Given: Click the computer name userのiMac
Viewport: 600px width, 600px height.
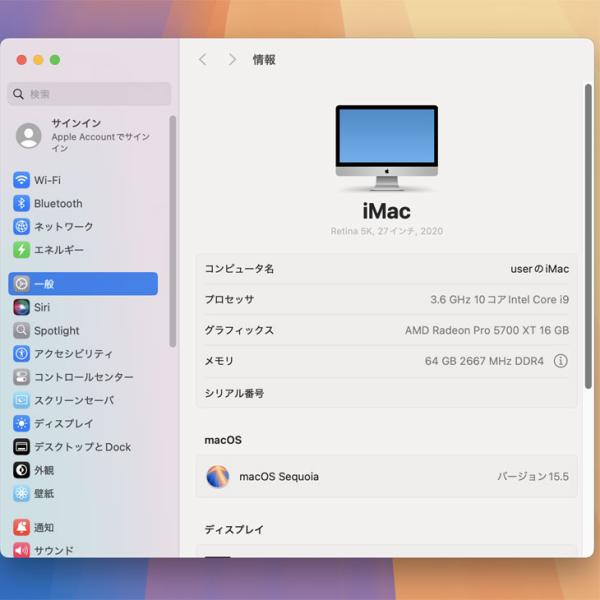Looking at the screenshot, I should 538,269.
